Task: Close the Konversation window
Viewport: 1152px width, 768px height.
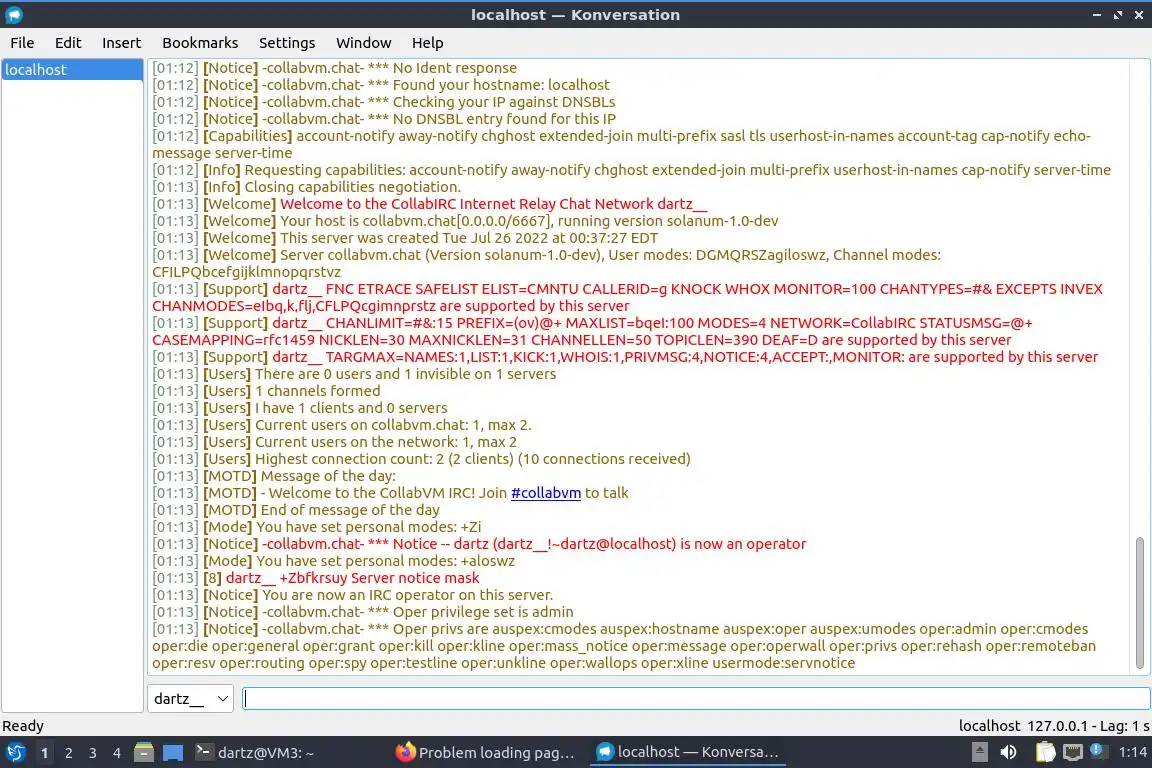Action: (x=1139, y=15)
